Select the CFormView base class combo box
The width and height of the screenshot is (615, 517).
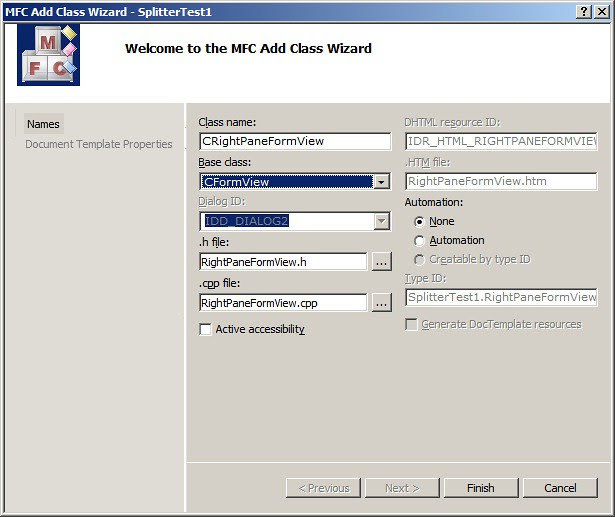point(295,182)
